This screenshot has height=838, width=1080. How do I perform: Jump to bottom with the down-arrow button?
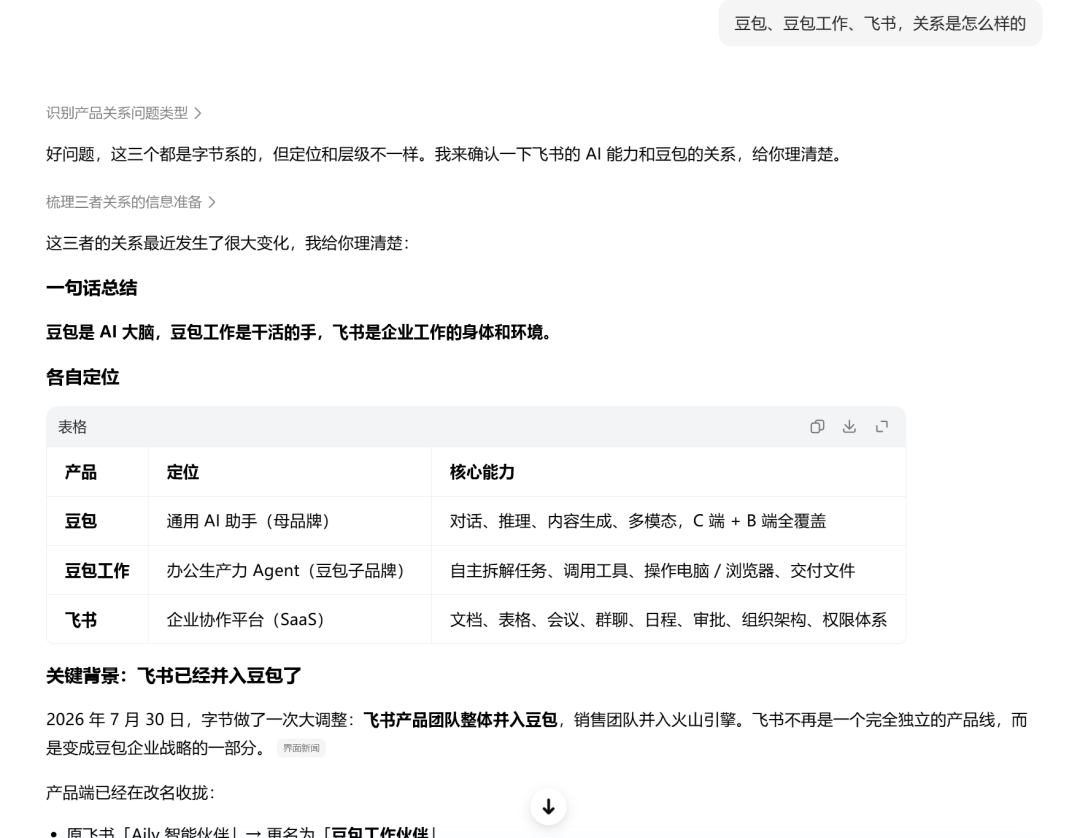coord(548,806)
